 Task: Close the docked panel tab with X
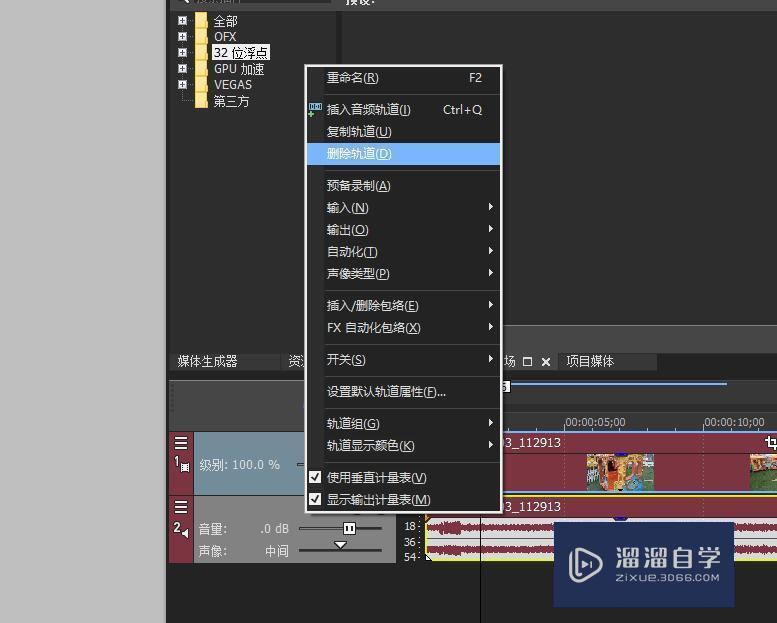(546, 362)
